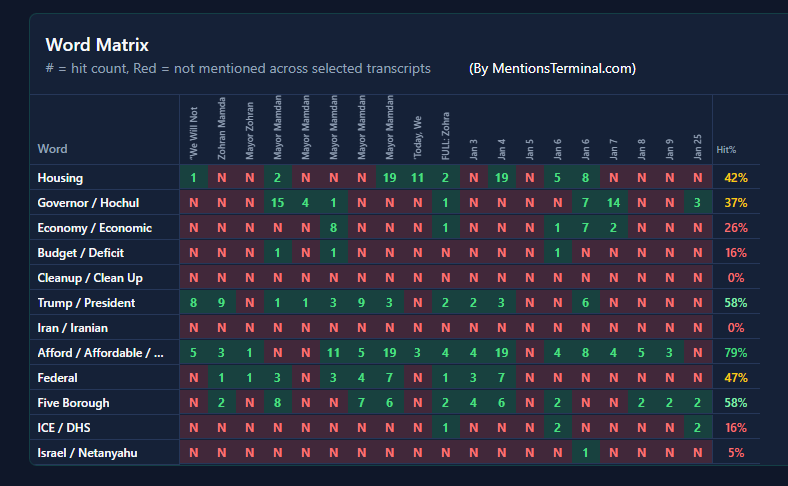Click the 16% hit rate for Budget / Deficit
This screenshot has width=788, height=486.
point(736,253)
